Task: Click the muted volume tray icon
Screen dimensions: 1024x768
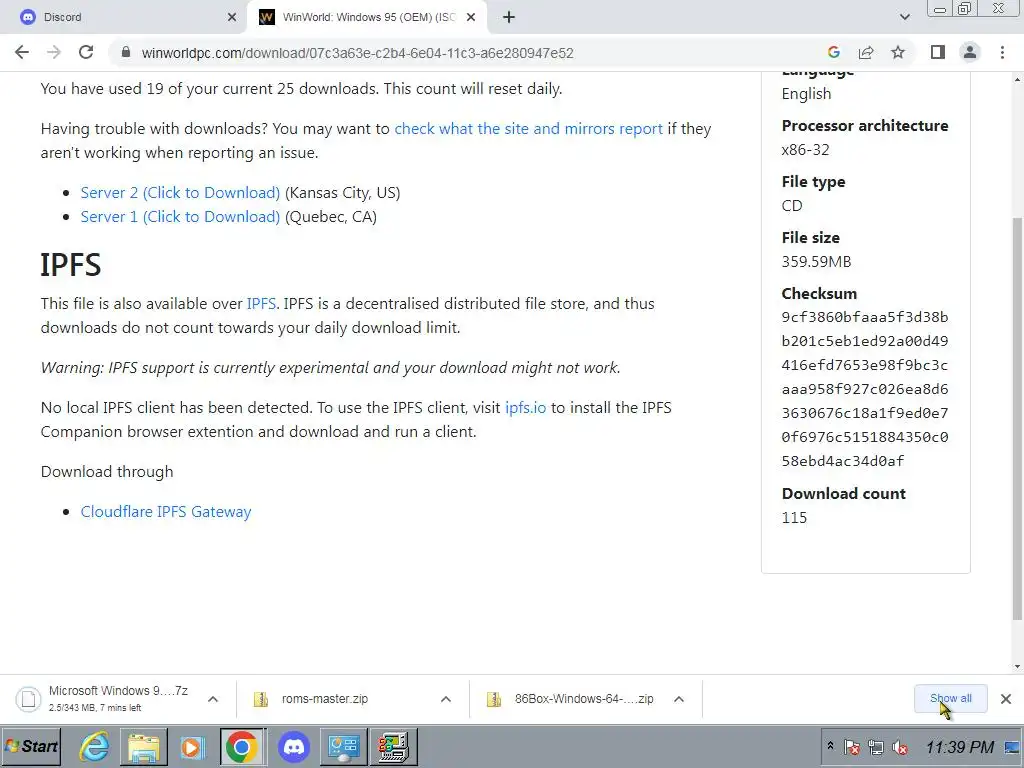Action: (900, 746)
